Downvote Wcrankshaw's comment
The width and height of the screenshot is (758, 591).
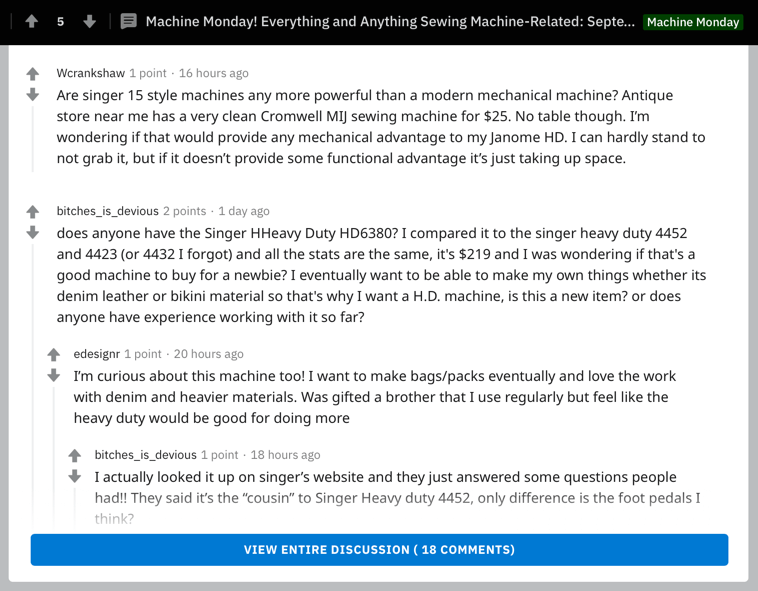(32, 94)
